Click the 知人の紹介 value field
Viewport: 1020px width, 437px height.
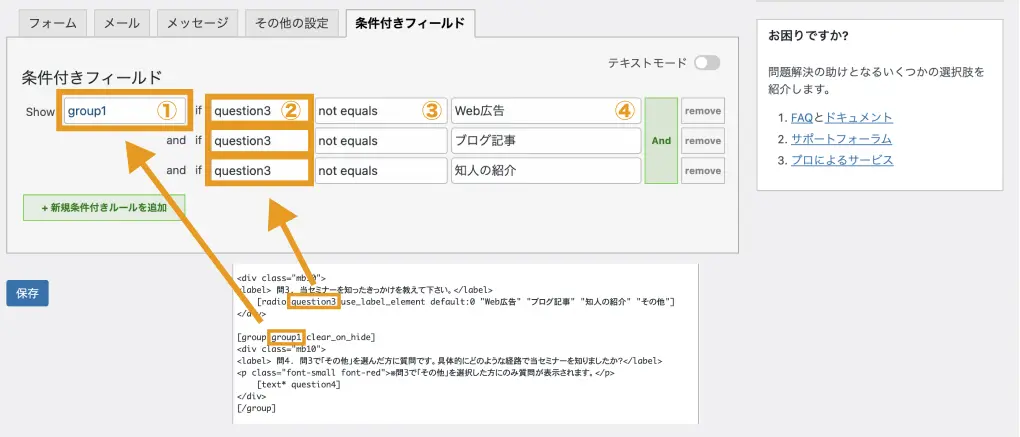(x=545, y=171)
